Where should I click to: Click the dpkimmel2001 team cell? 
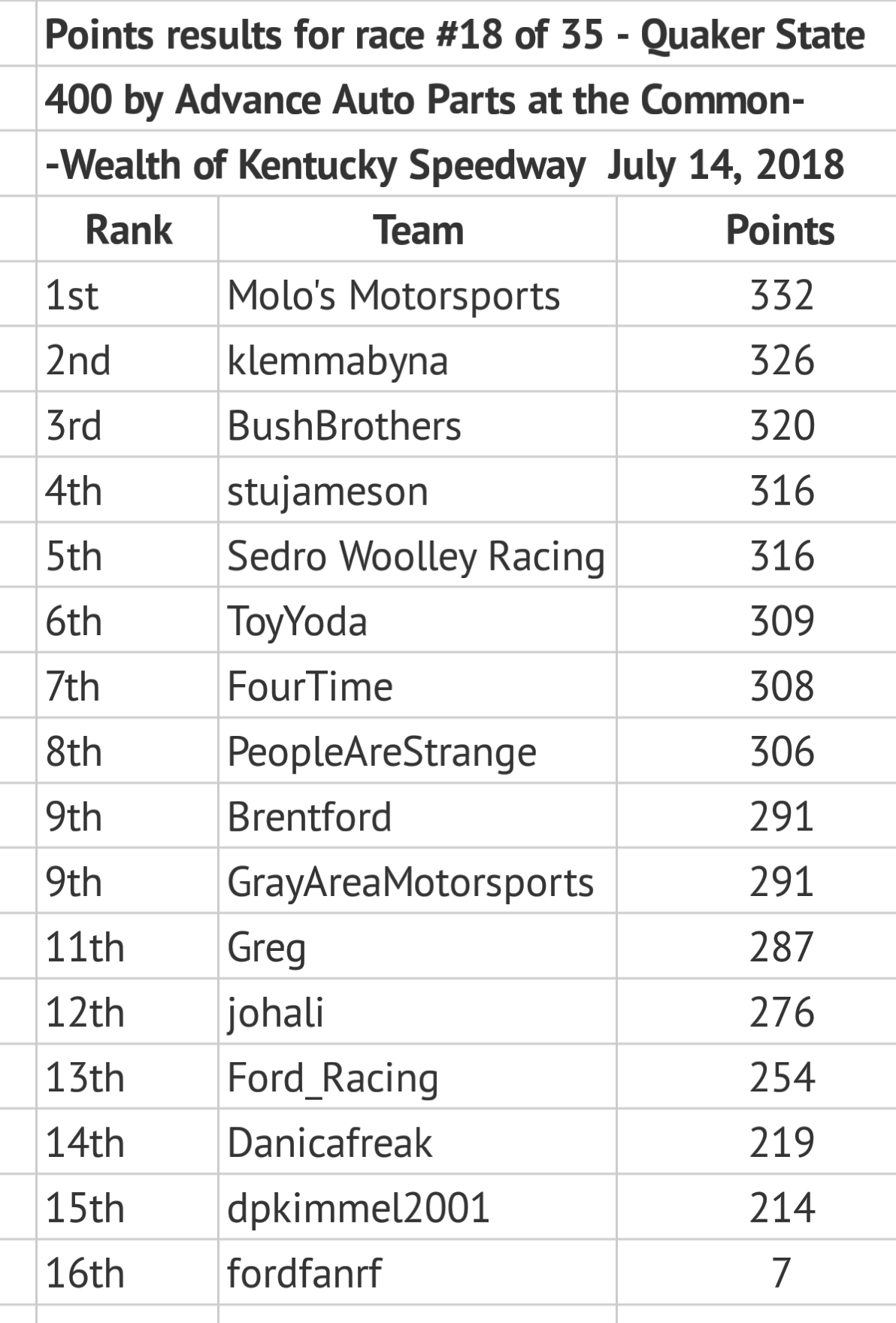pyautogui.click(x=359, y=1209)
